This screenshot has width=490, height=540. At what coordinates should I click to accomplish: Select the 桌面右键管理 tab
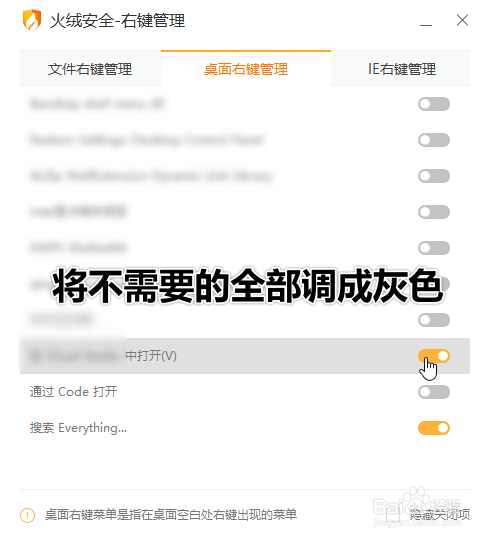(x=246, y=69)
